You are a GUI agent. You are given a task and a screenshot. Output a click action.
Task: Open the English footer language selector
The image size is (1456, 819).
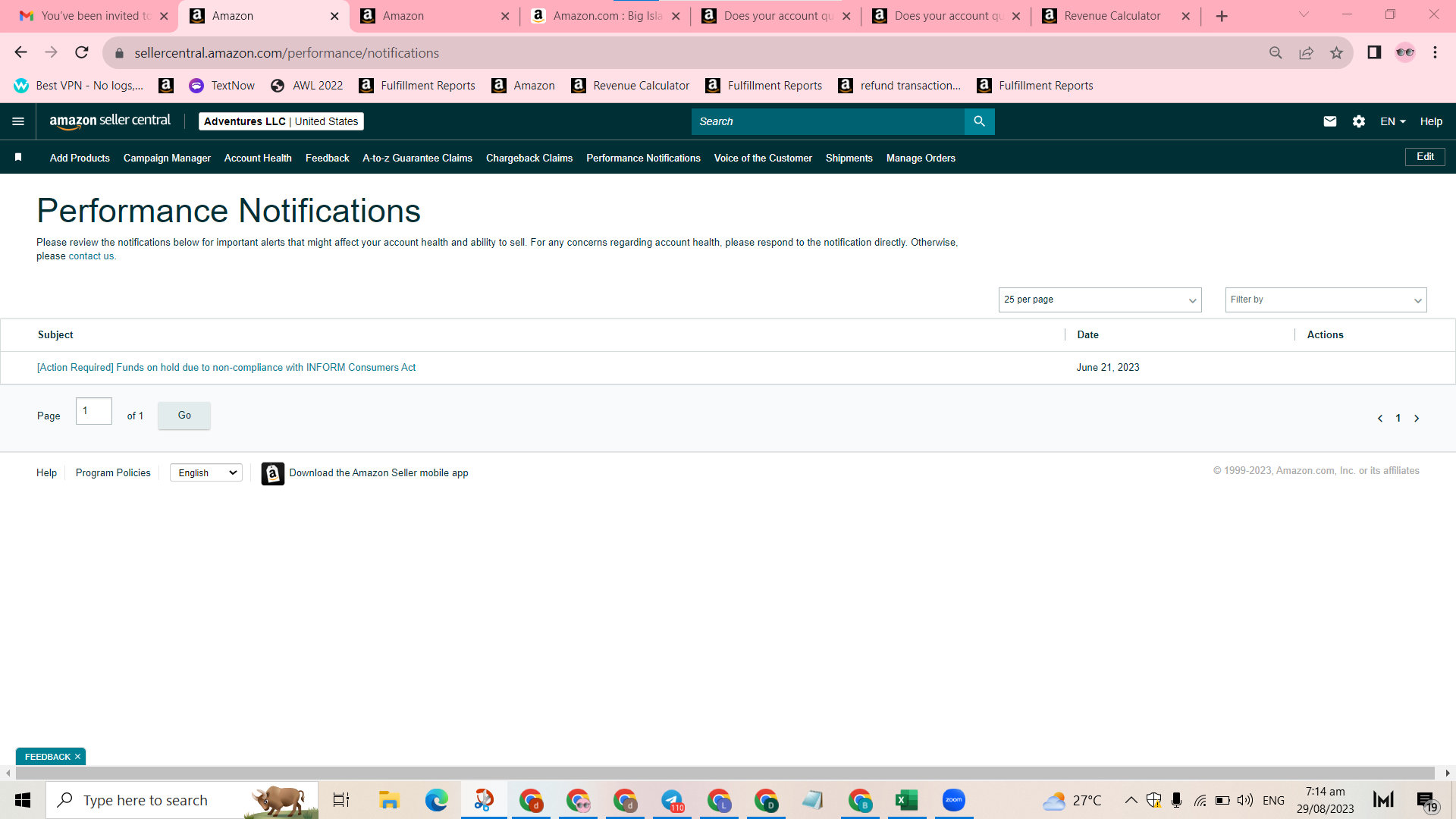pos(206,472)
